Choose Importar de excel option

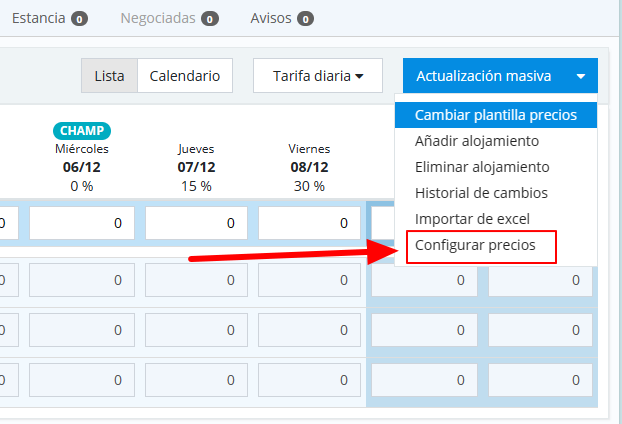(472, 219)
